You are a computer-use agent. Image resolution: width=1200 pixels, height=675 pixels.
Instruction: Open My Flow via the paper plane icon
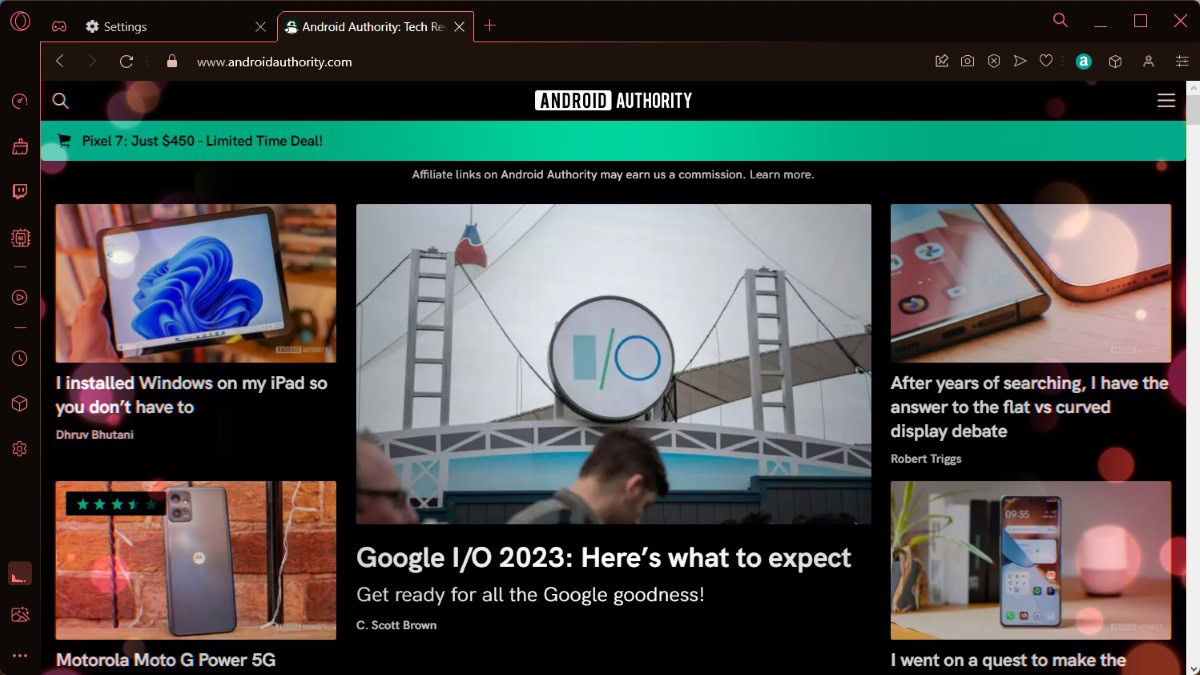(x=1020, y=61)
